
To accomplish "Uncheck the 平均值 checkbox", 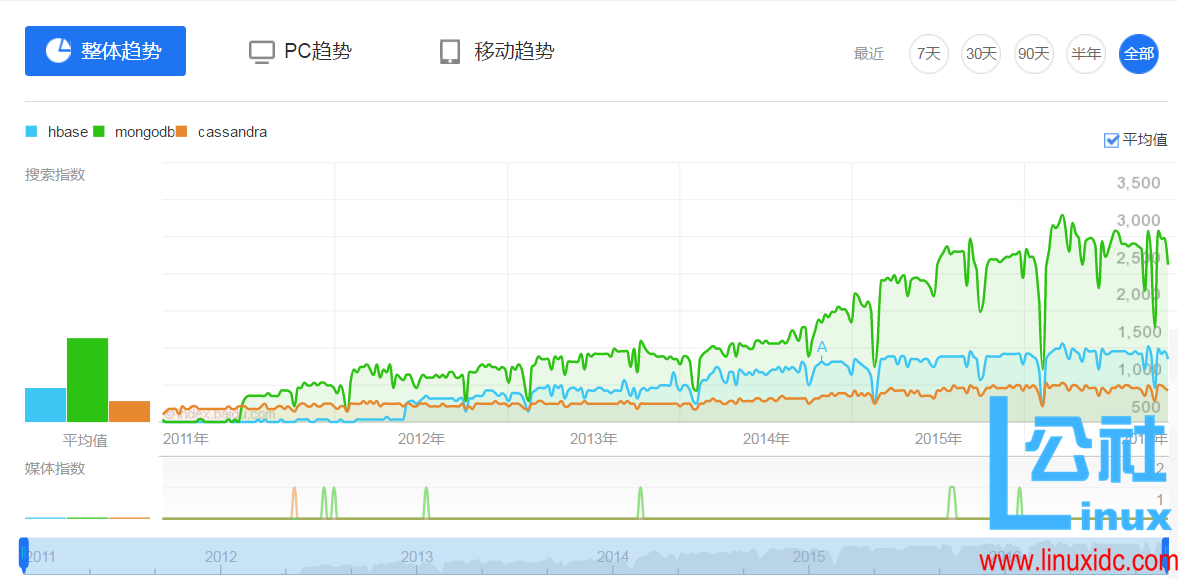I will (x=1110, y=140).
